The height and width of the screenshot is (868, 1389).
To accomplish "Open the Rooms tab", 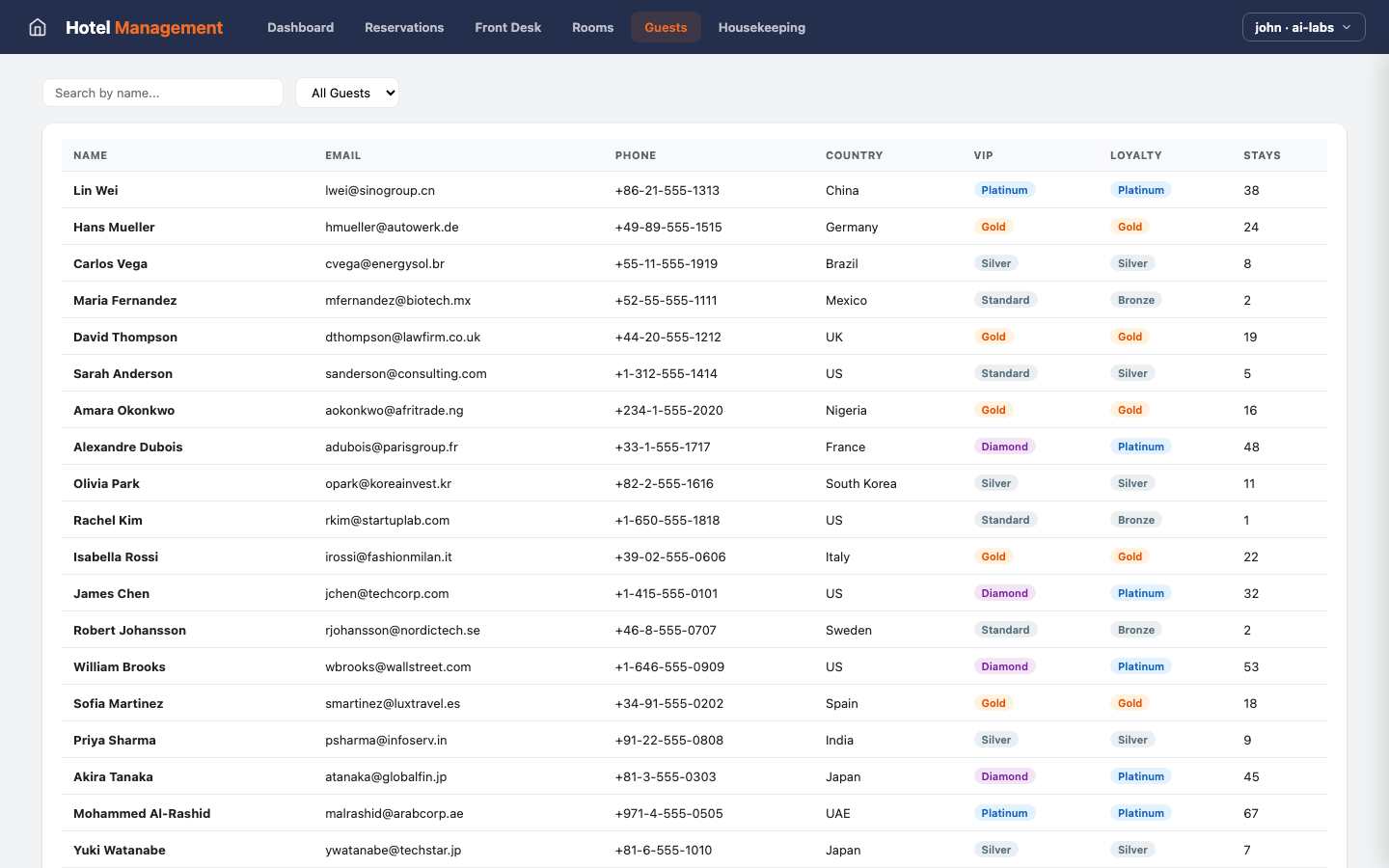I will tap(592, 27).
